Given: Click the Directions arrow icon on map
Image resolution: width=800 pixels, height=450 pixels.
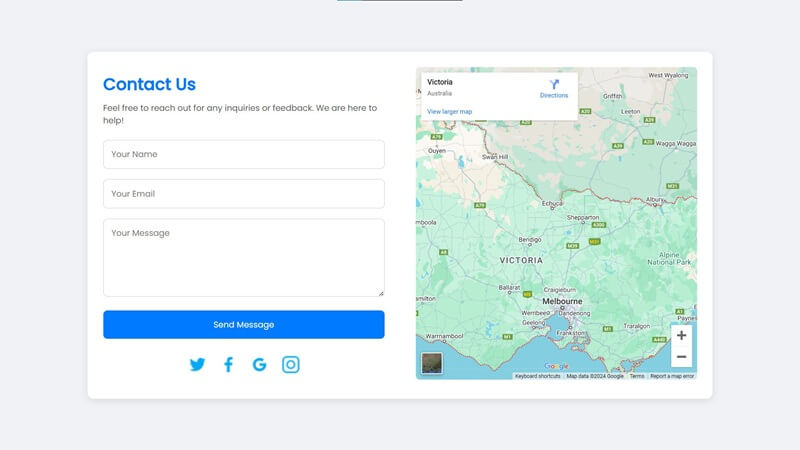Looking at the screenshot, I should [x=554, y=84].
